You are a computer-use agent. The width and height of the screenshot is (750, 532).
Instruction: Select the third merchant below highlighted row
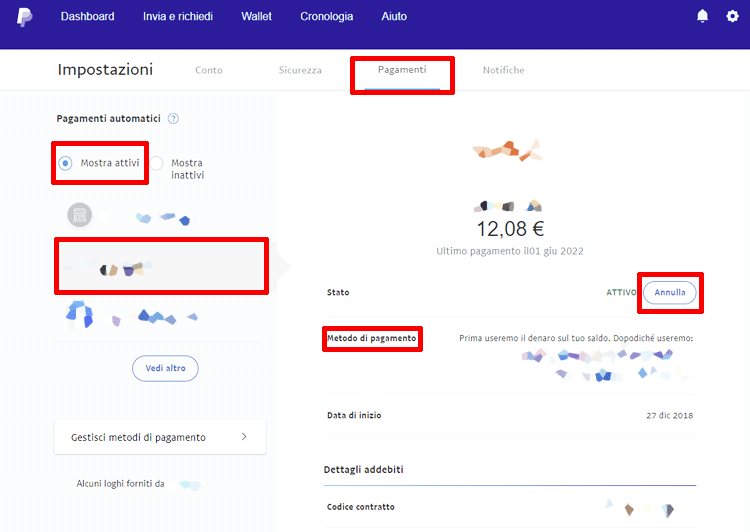pyautogui.click(x=132, y=314)
